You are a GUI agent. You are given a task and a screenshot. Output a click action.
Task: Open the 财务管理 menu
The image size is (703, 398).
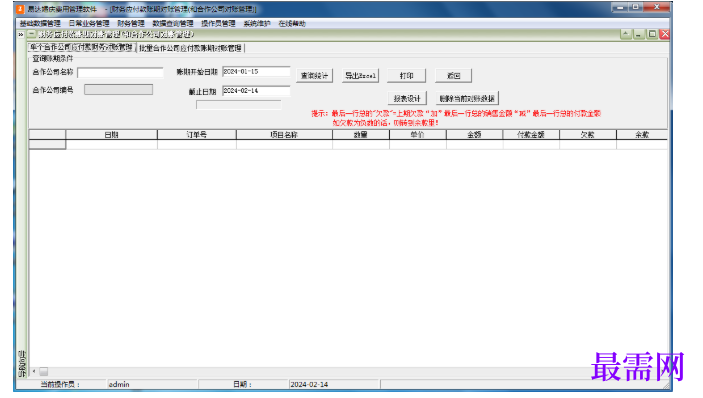(131, 23)
